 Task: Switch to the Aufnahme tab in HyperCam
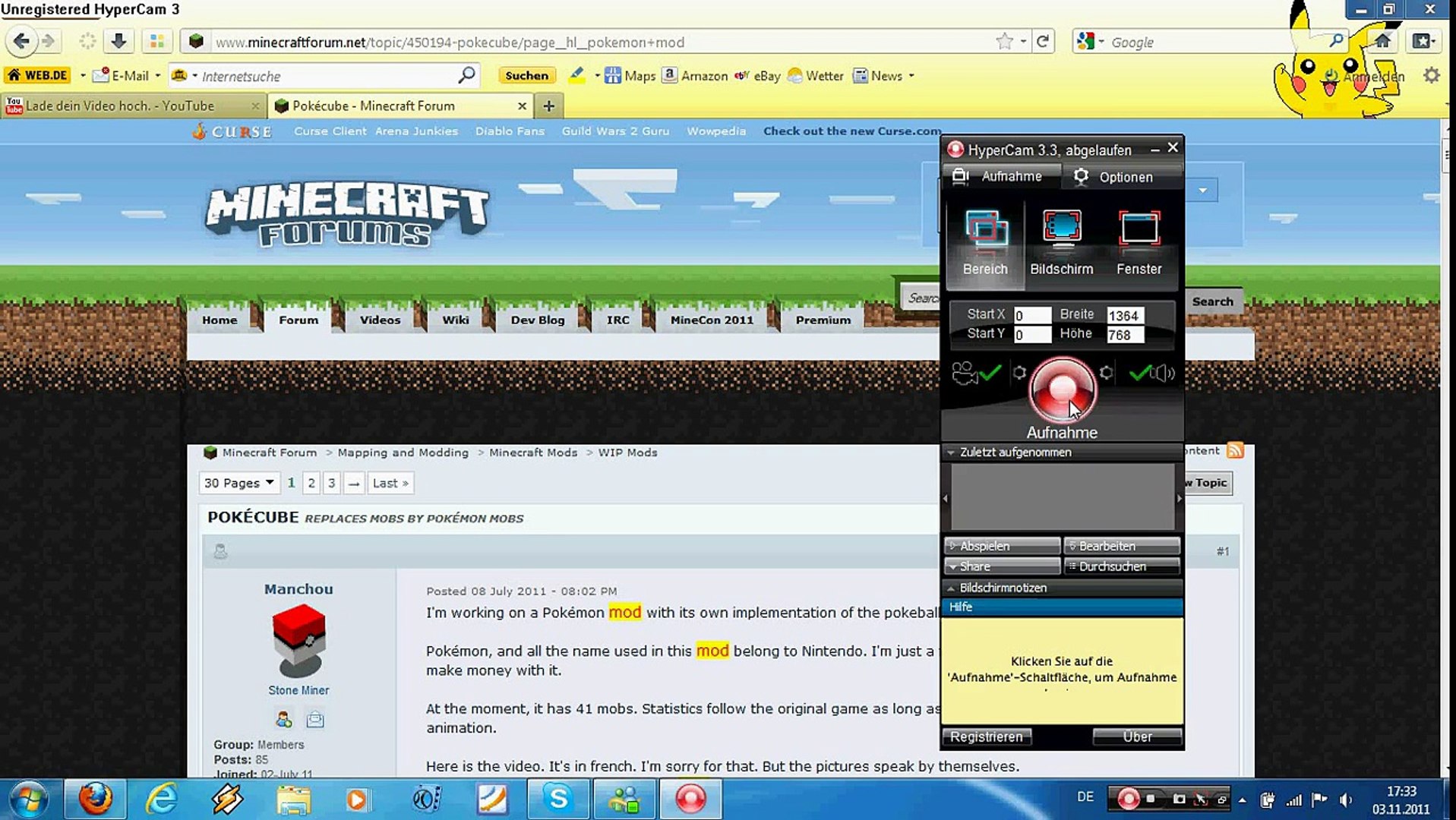[1001, 176]
